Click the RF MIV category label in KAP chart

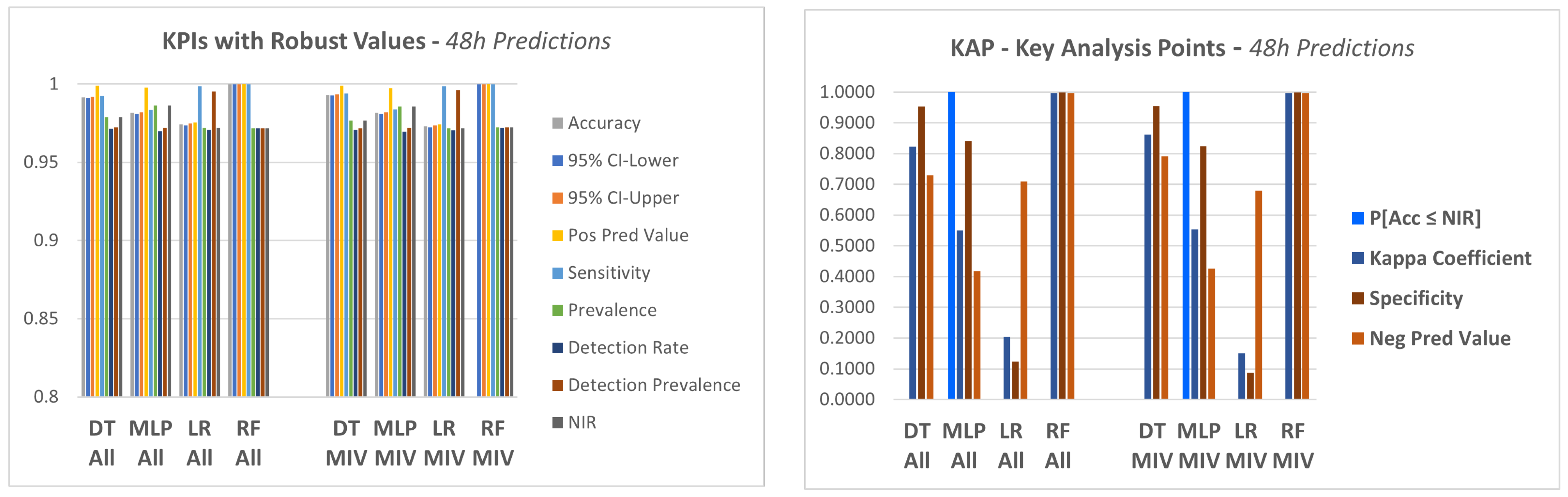point(1293,446)
